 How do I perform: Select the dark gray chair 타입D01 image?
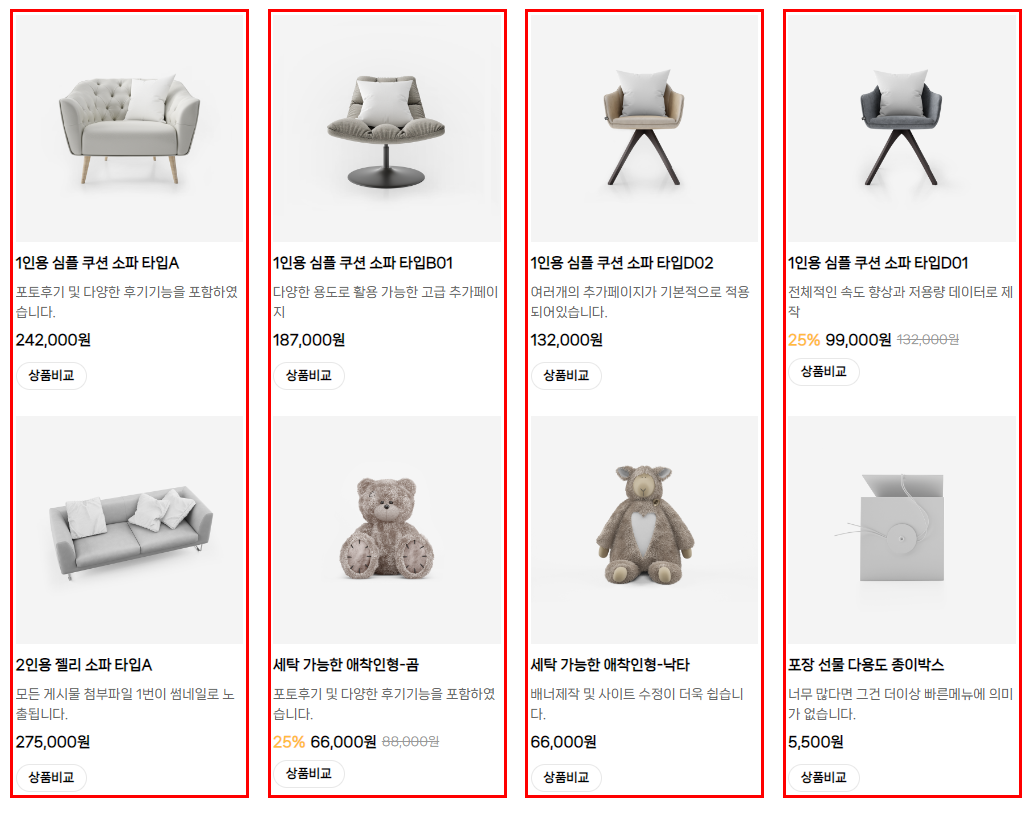coord(902,128)
